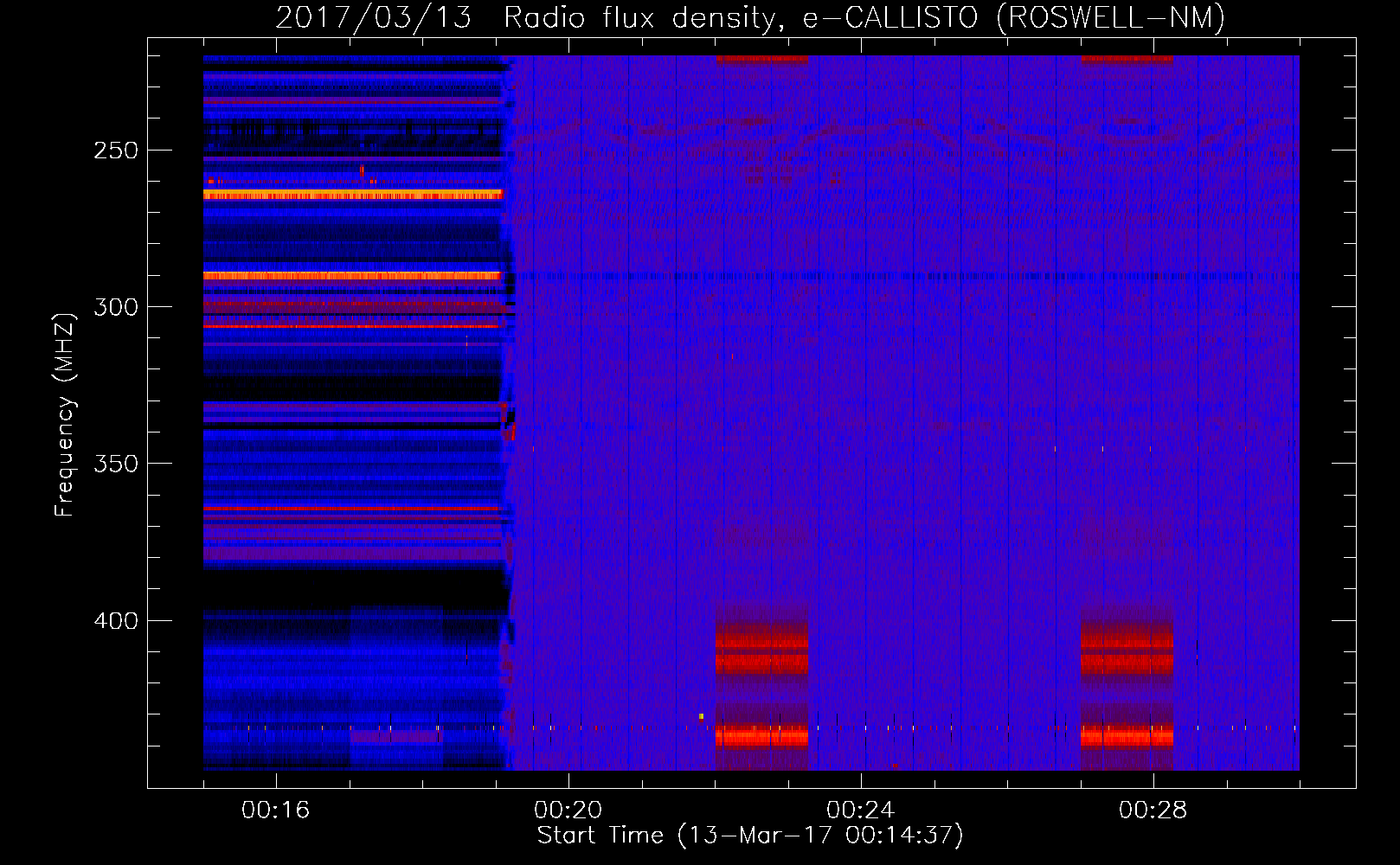1400x865 pixels.
Task: Click the 'Frequency (MHZ)' axis label
Action: tap(65, 415)
